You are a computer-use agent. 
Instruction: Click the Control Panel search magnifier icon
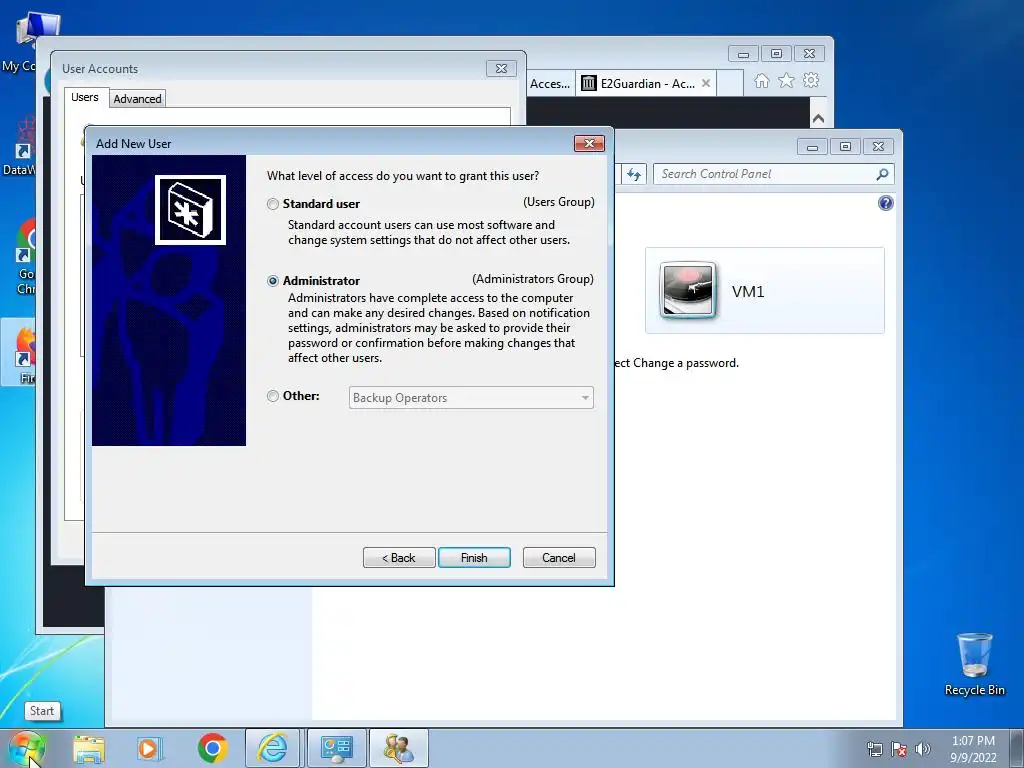point(883,174)
